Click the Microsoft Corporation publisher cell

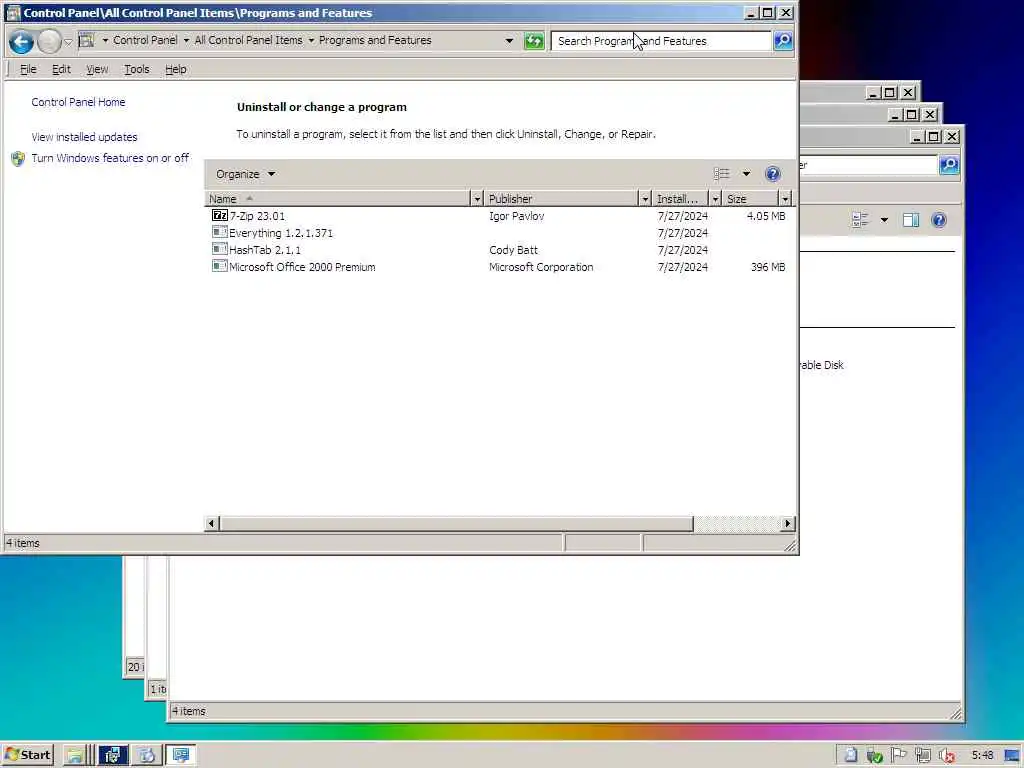click(541, 267)
